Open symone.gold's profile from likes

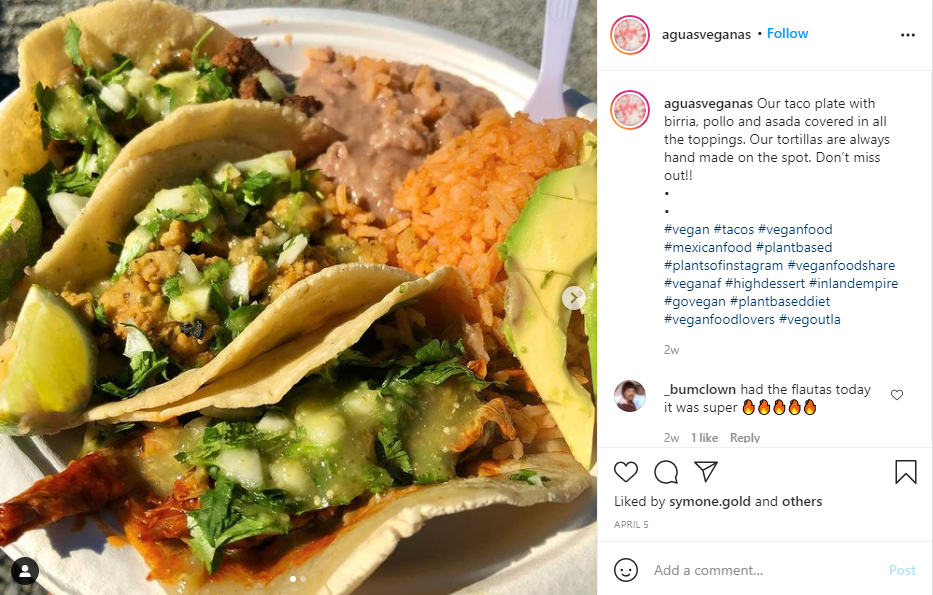click(709, 502)
